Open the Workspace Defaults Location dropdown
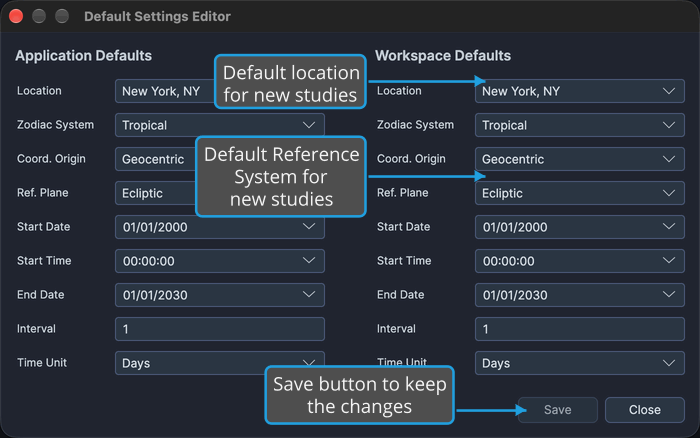The width and height of the screenshot is (700, 438). click(x=579, y=91)
